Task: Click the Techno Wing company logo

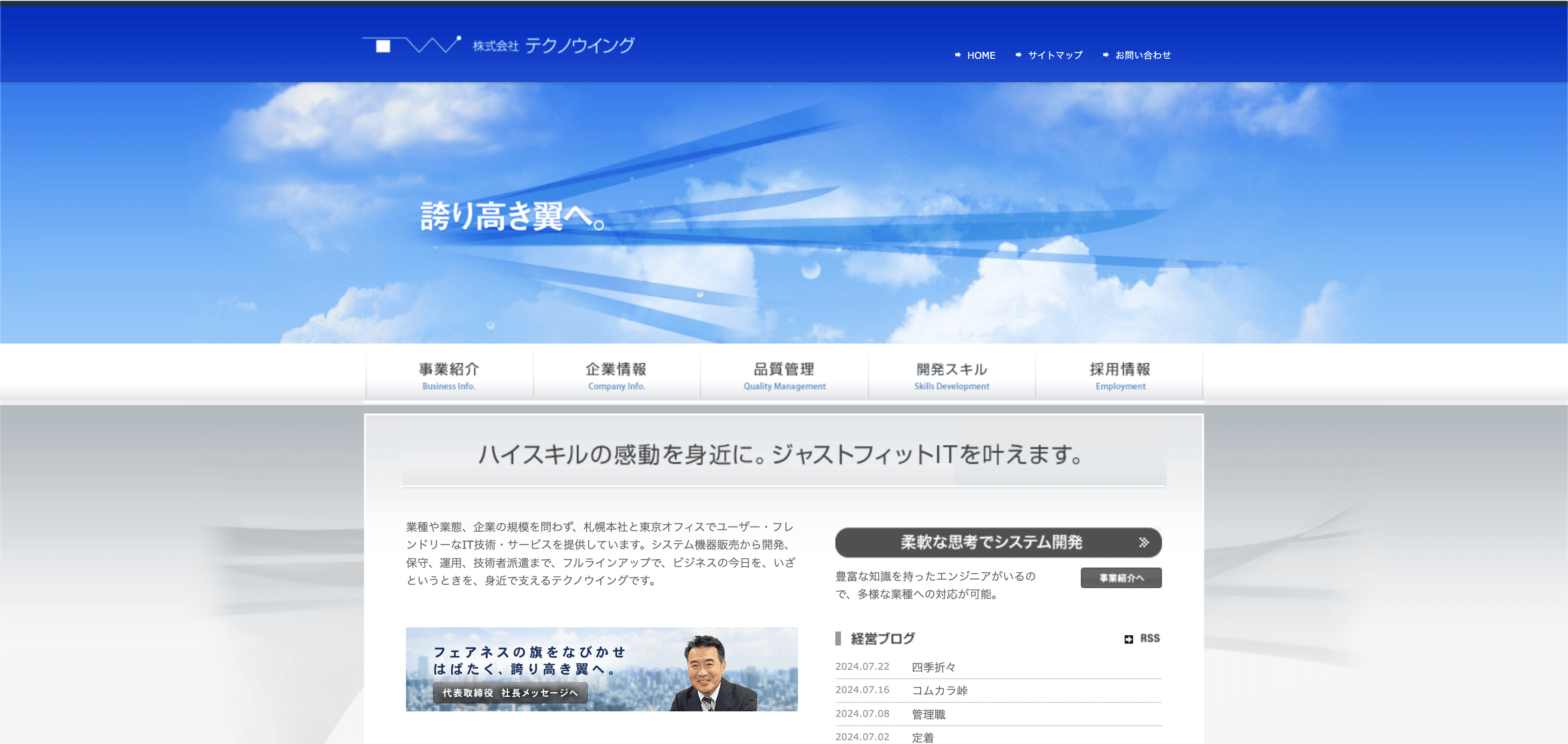Action: (x=498, y=45)
